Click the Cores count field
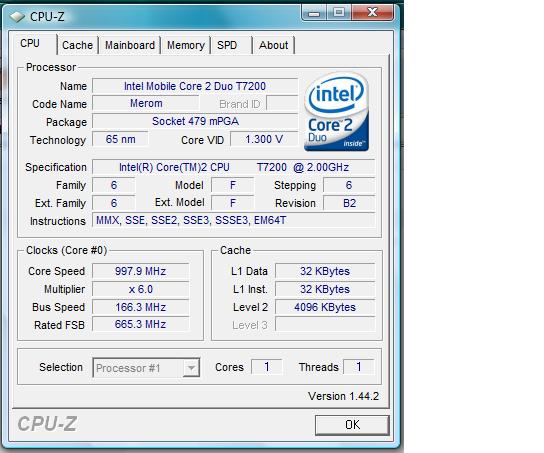 (x=266, y=367)
